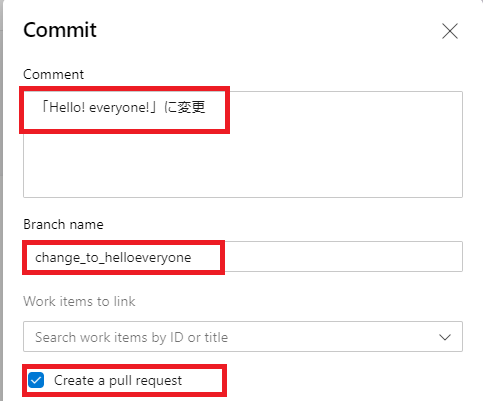Screen dimensions: 483x401
Task: Click the "Branch name" field label
Action: click(63, 224)
